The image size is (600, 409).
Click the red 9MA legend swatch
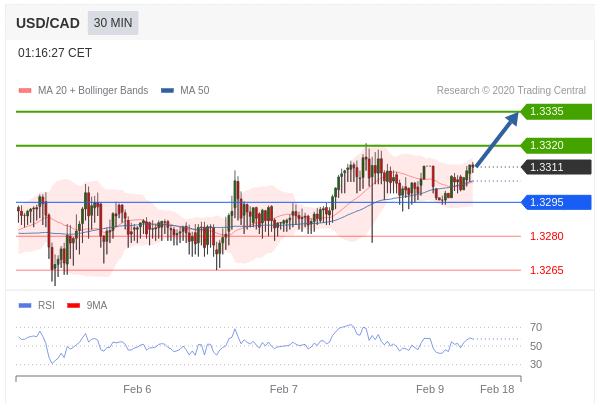click(x=73, y=305)
